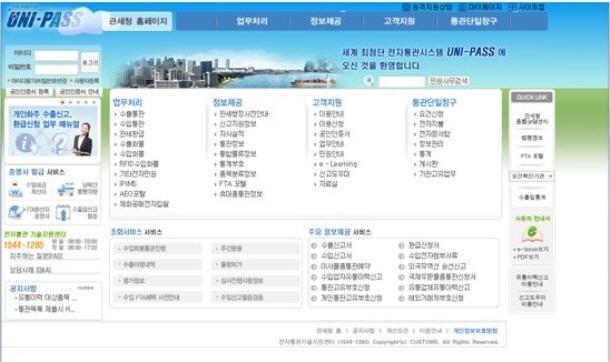610x362 pixels.
Task: Open the 요건확인기관 dropdown
Action: click(531, 176)
